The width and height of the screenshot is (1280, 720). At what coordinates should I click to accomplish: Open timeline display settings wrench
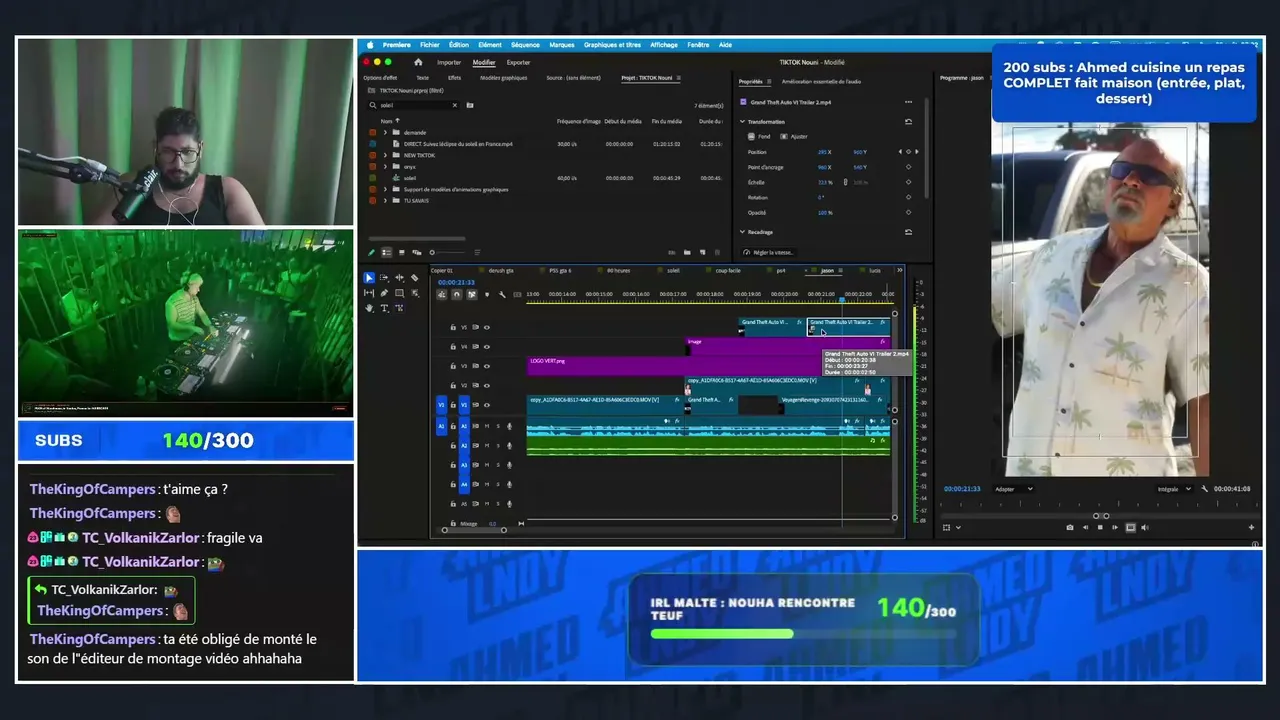(x=502, y=294)
